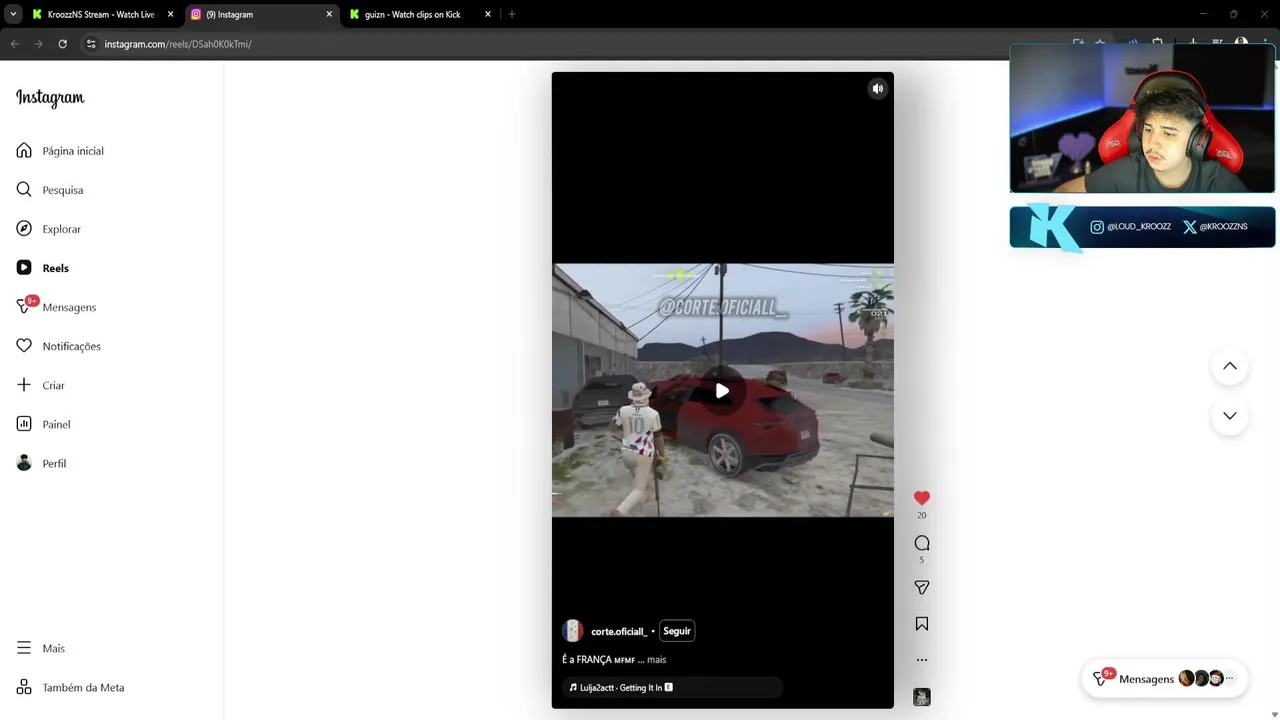Reload the Instagram page
This screenshot has height=720, width=1280.
point(62,44)
